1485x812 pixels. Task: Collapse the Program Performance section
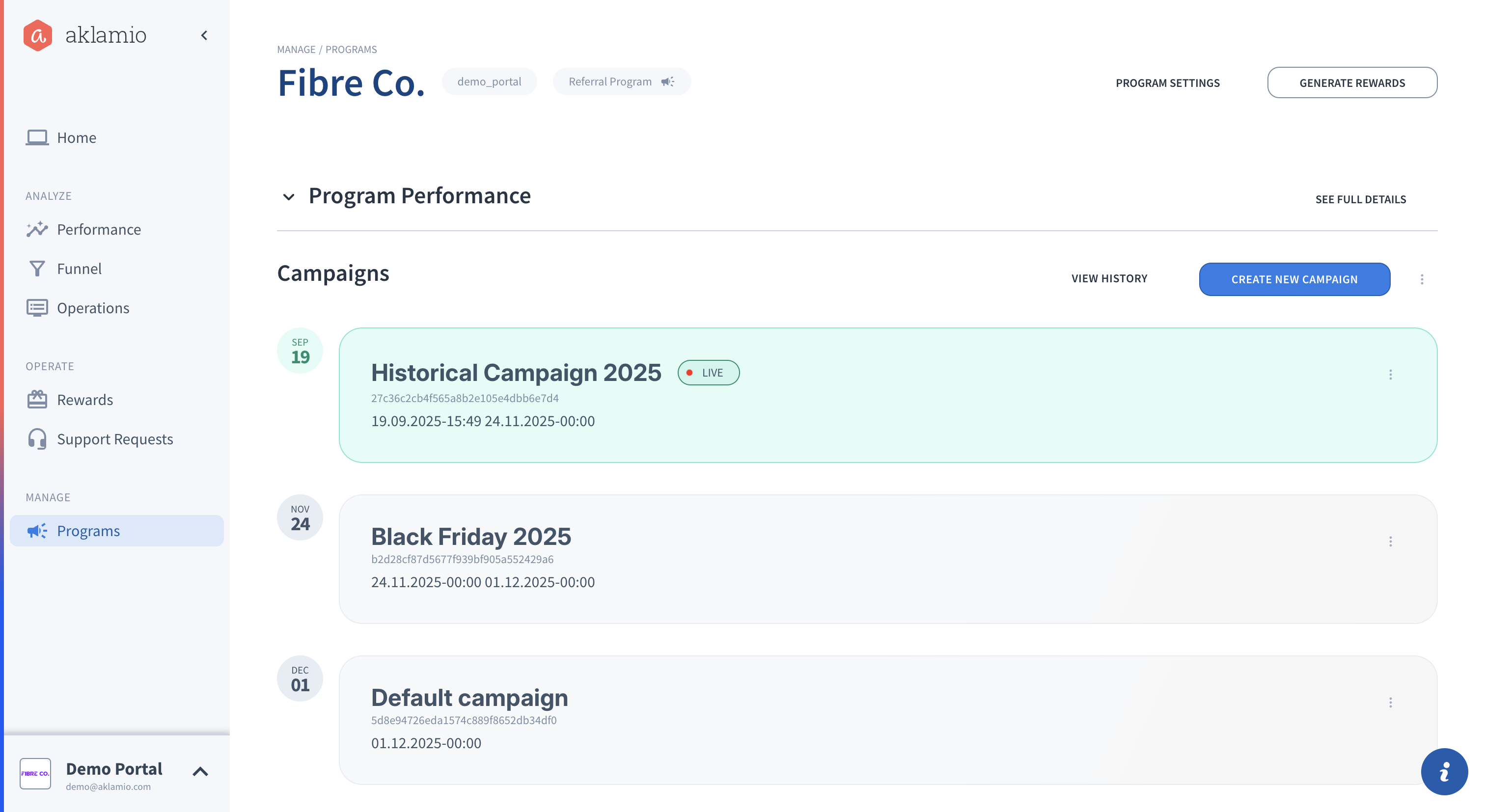289,197
